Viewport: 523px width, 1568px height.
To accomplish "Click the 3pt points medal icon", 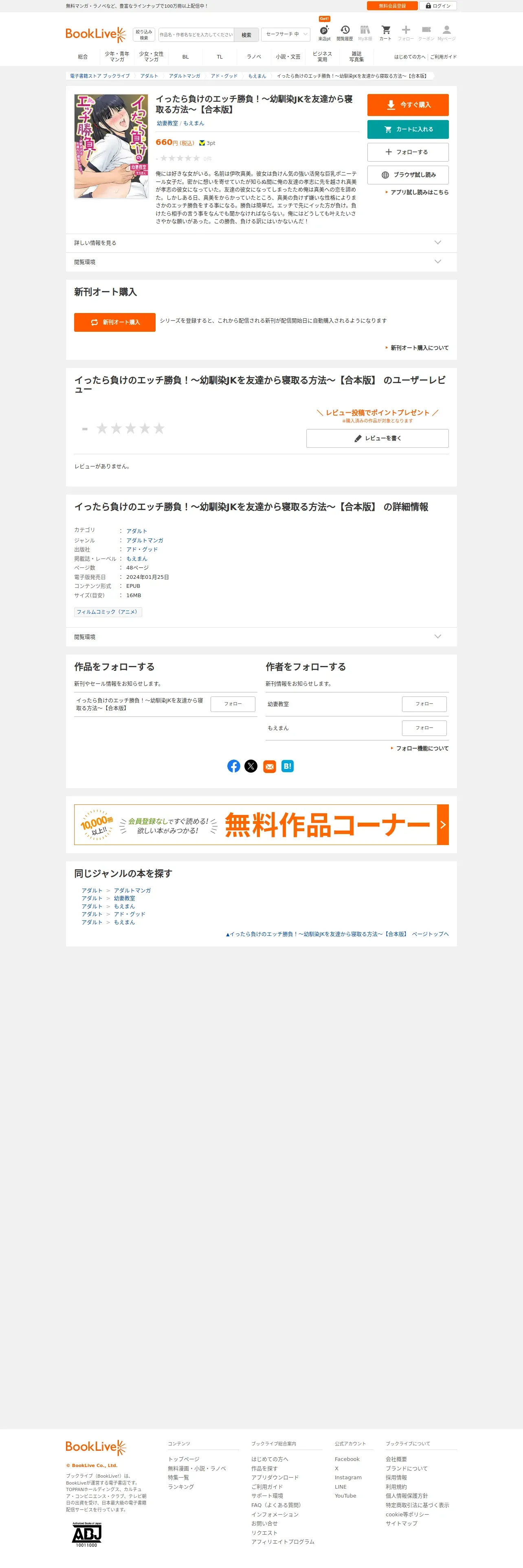I will click(x=202, y=143).
